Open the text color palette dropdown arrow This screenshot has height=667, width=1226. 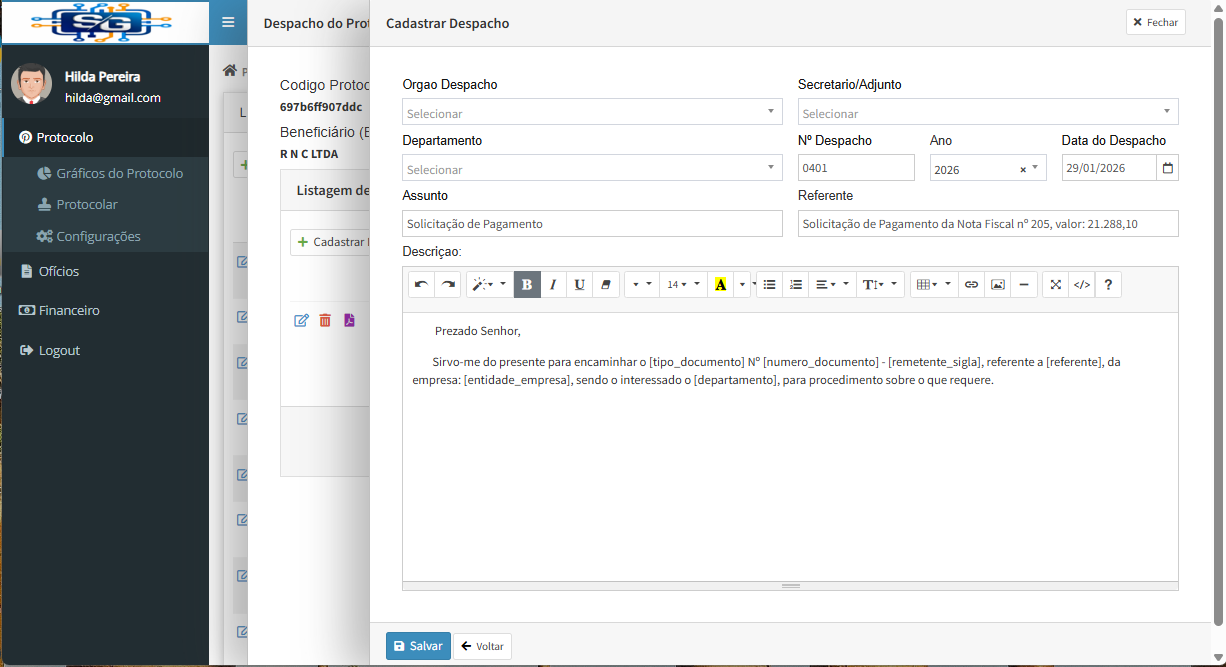click(x=742, y=284)
